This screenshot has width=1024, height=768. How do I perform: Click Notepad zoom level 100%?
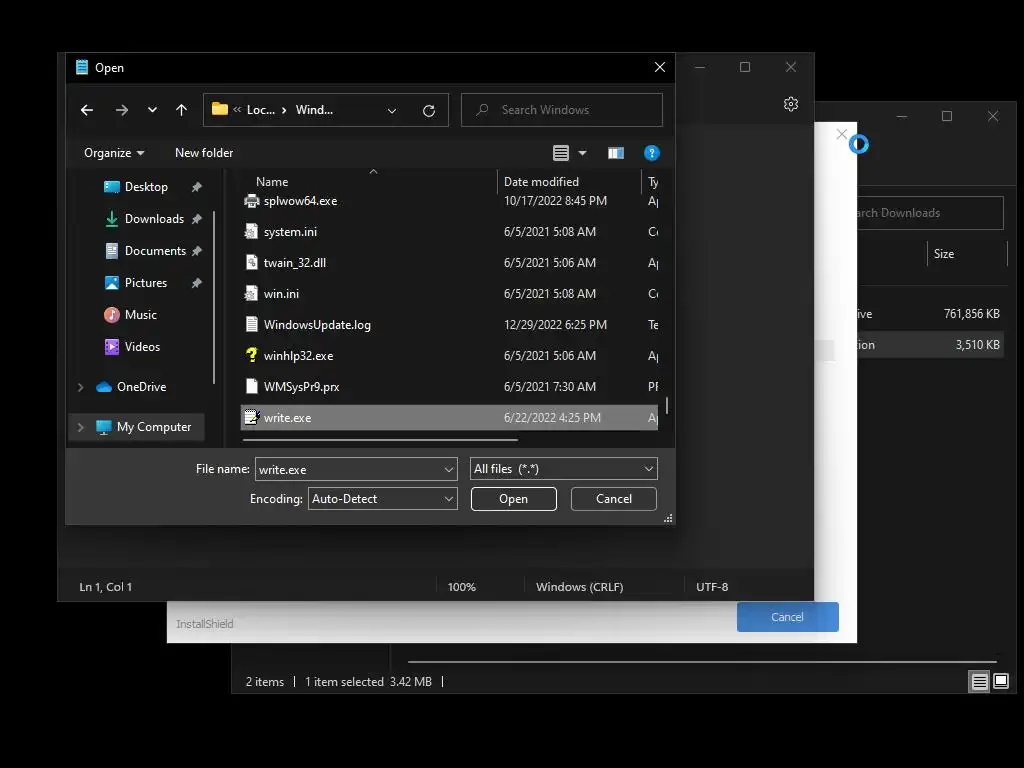[x=462, y=587]
